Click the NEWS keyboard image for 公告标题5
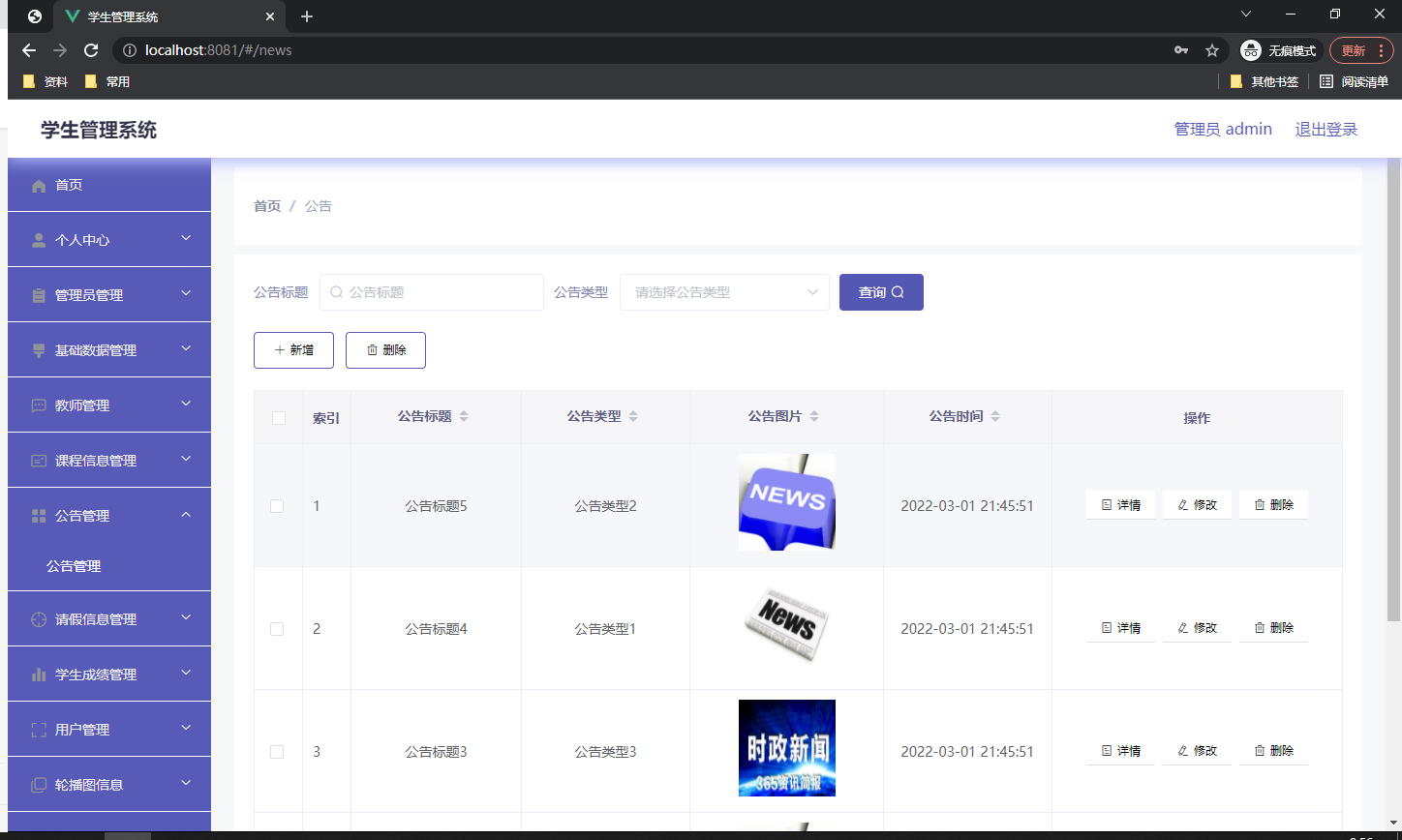This screenshot has width=1402, height=840. [x=787, y=502]
